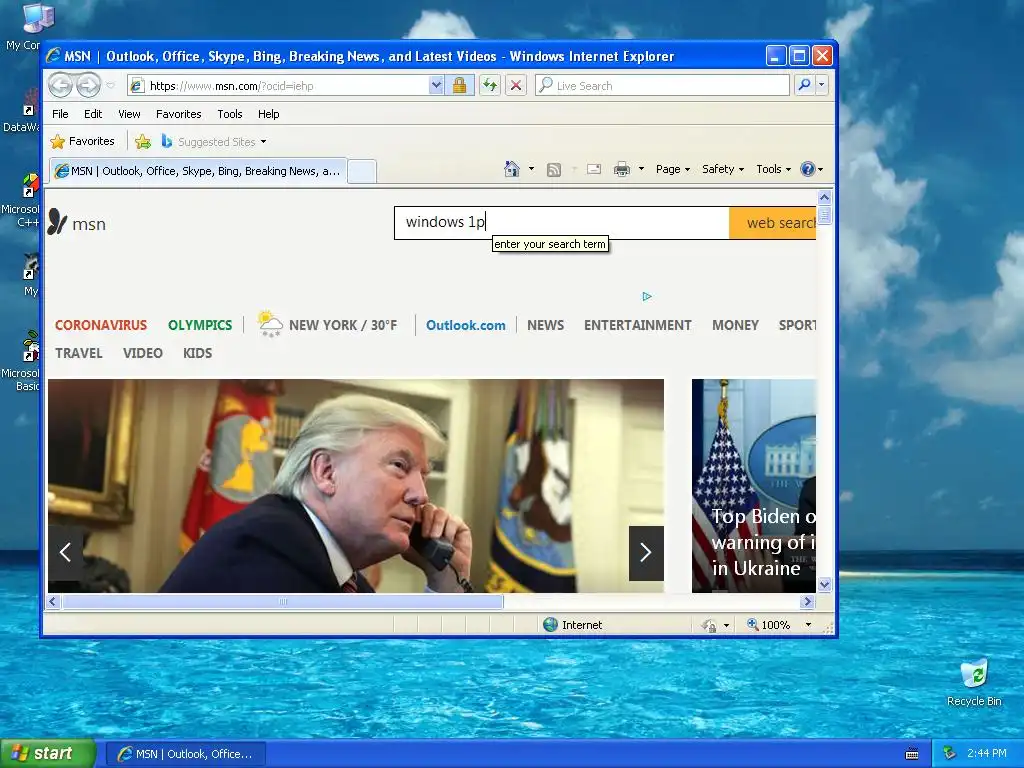
Task: Click horizontal scrollbar right arrow
Action: (808, 601)
